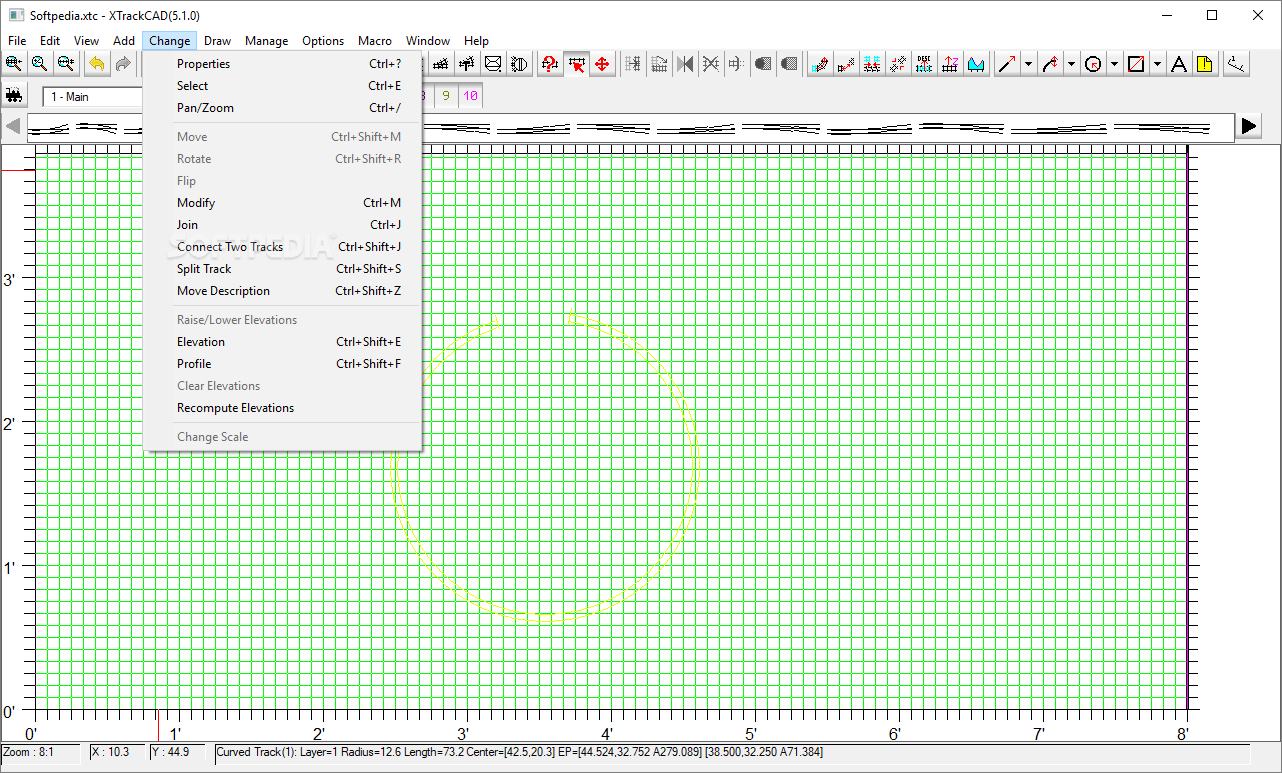The image size is (1282, 773).
Task: Click the 'X : 10.3' status field
Action: click(x=117, y=752)
